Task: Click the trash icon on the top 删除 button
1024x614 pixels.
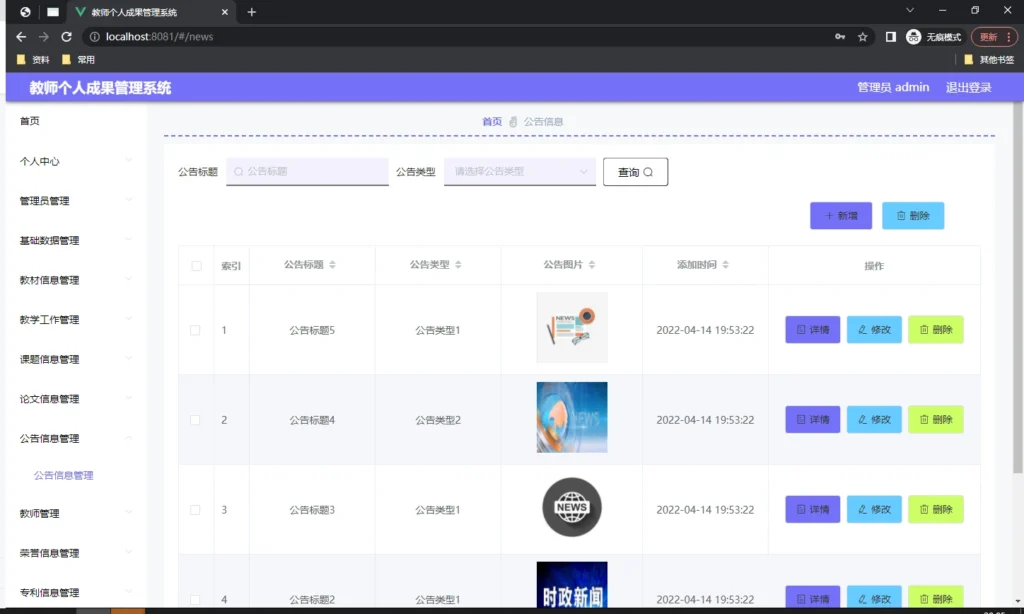Action: [903, 215]
